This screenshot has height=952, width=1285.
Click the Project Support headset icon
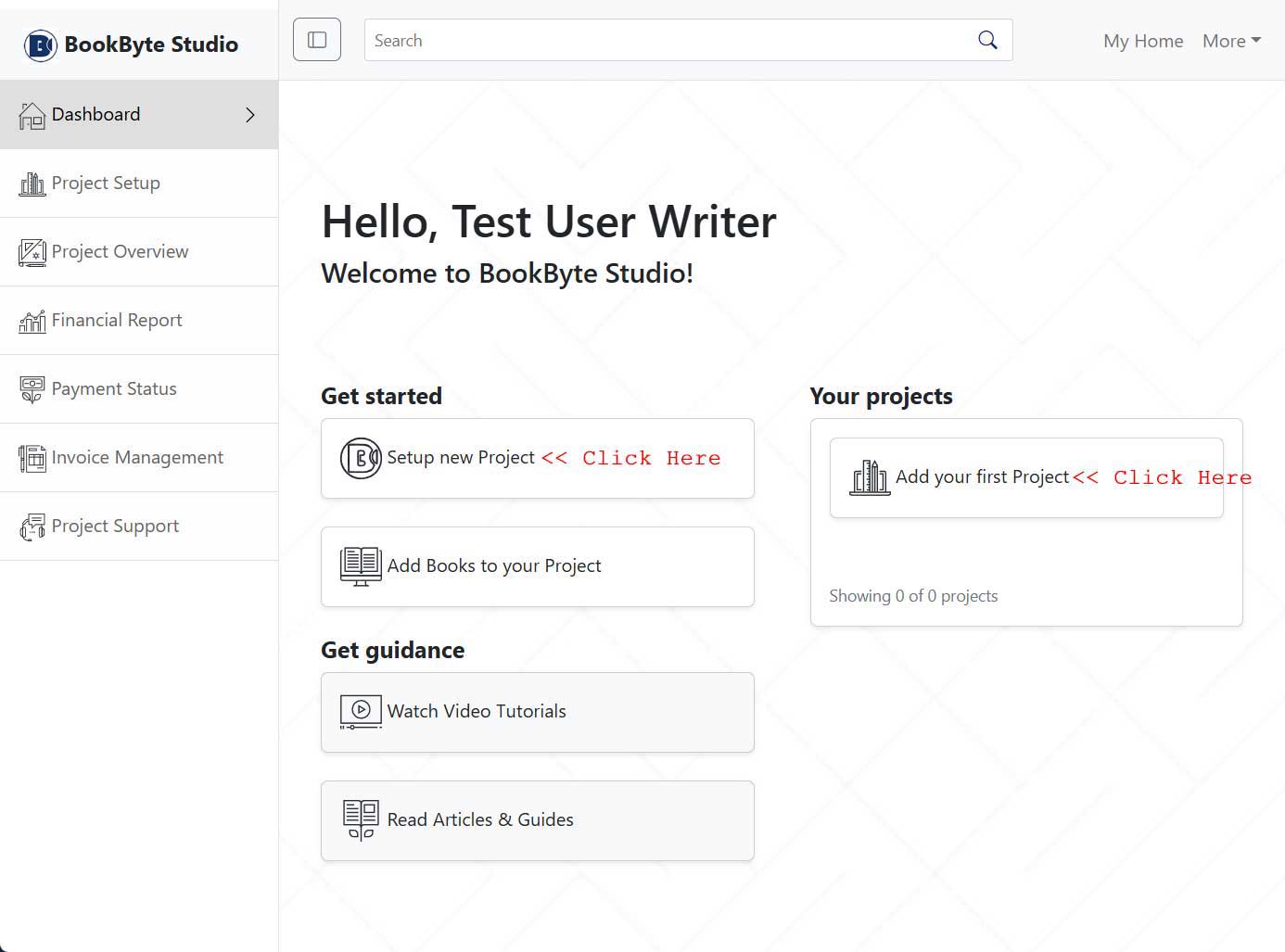click(x=32, y=526)
